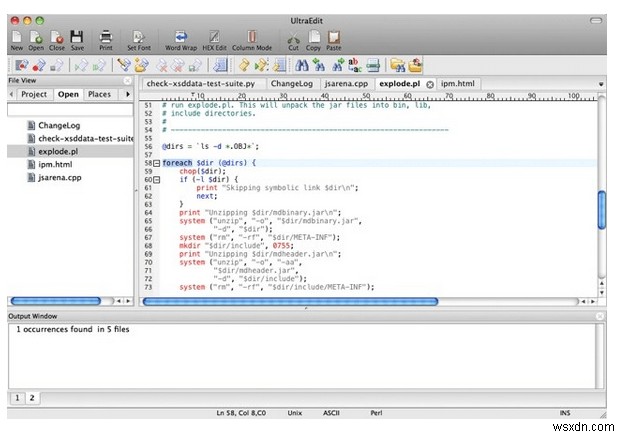
Task: Toggle Word Wrap mode
Action: tap(181, 37)
